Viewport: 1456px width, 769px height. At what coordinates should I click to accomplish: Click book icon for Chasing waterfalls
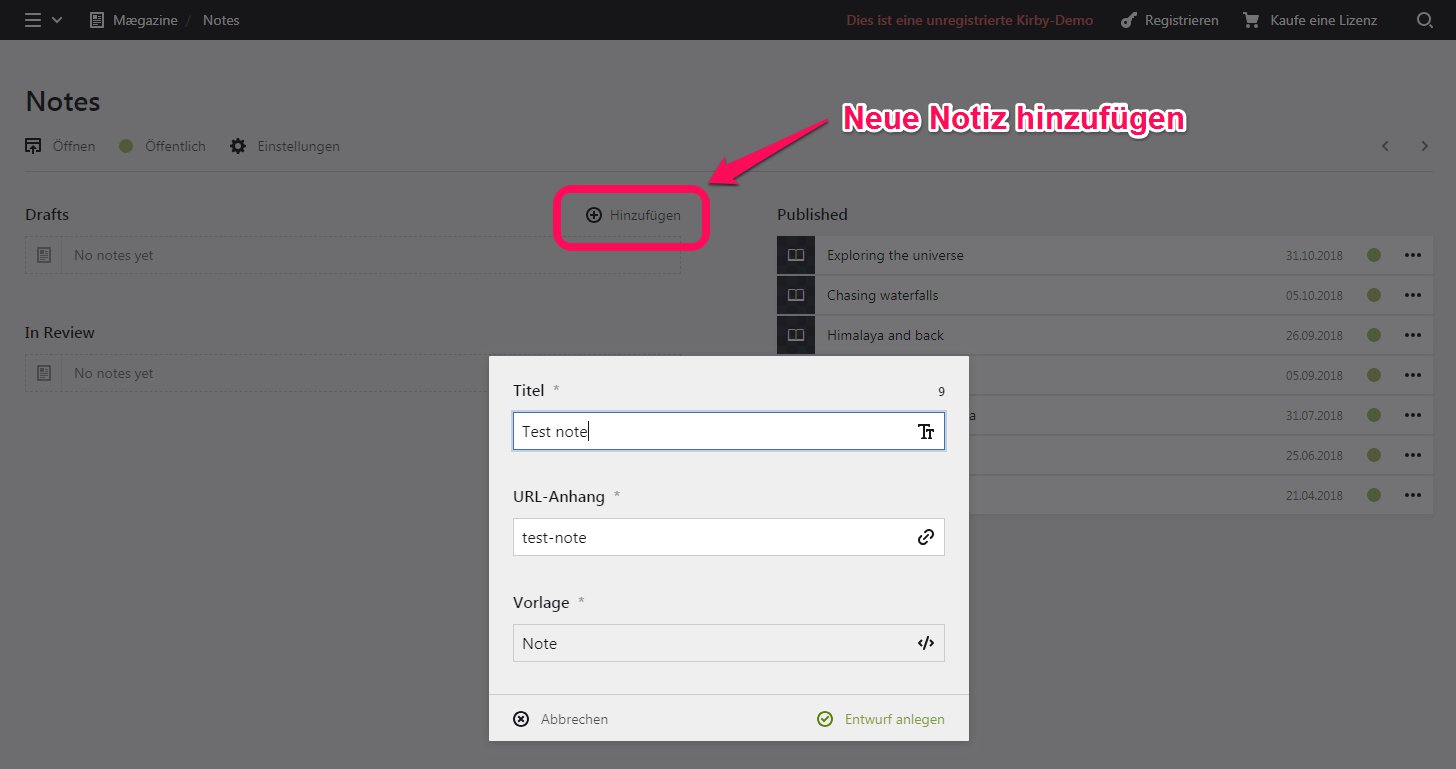(x=796, y=296)
